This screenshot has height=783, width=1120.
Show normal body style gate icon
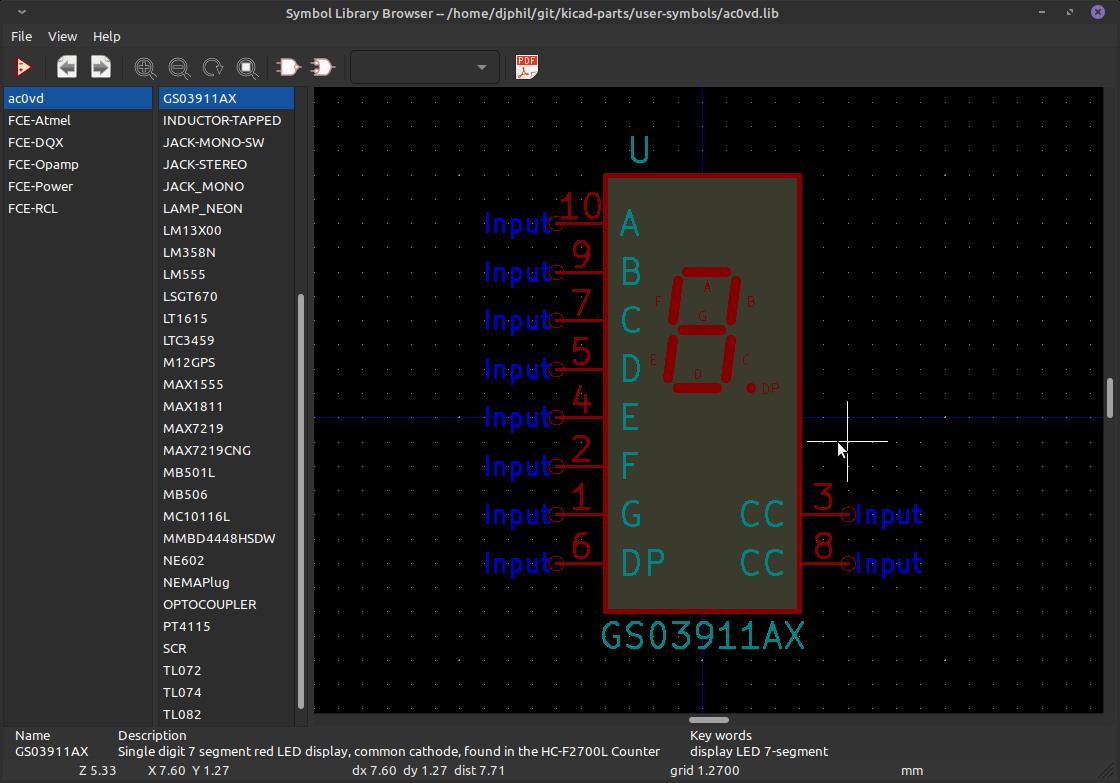[289, 67]
